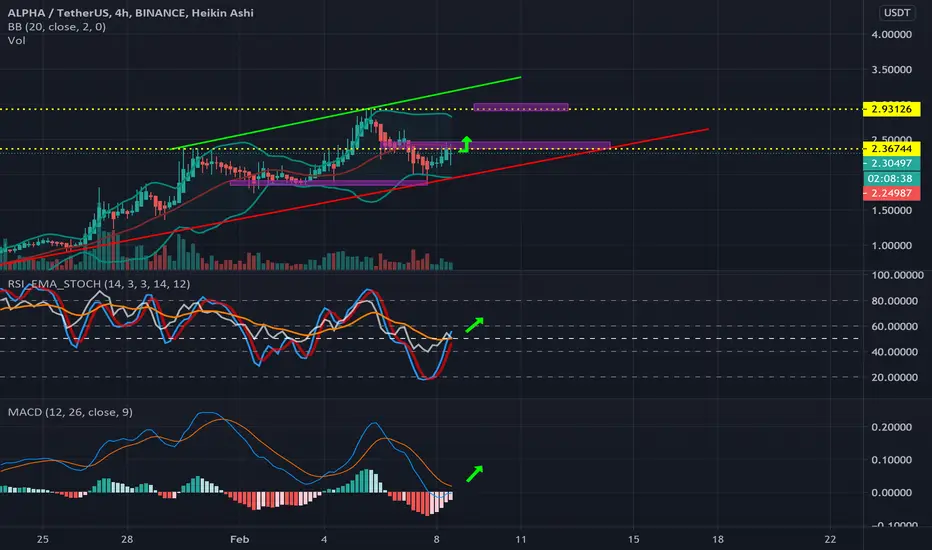Click the 1.50000 price axis value

pos(892,210)
